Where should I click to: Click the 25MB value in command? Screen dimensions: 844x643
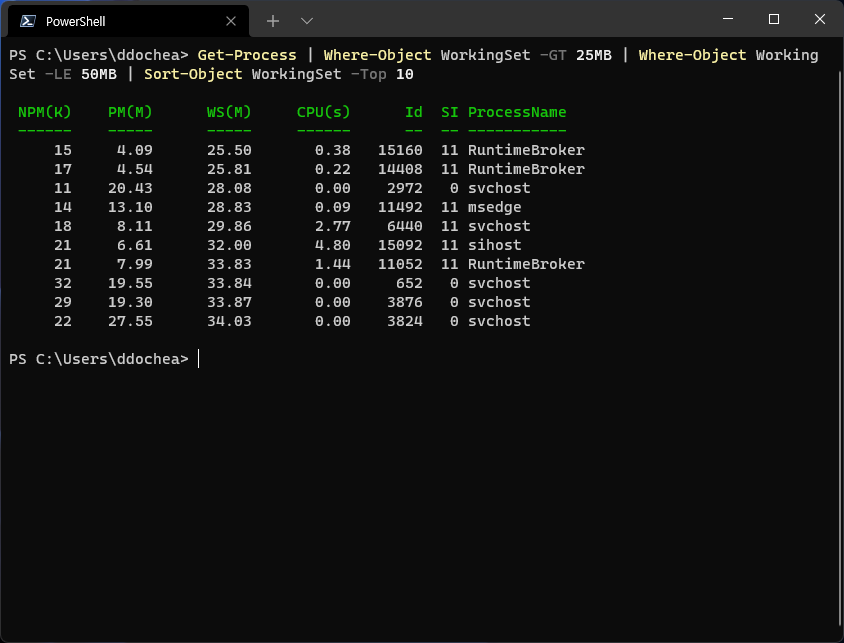coord(594,55)
